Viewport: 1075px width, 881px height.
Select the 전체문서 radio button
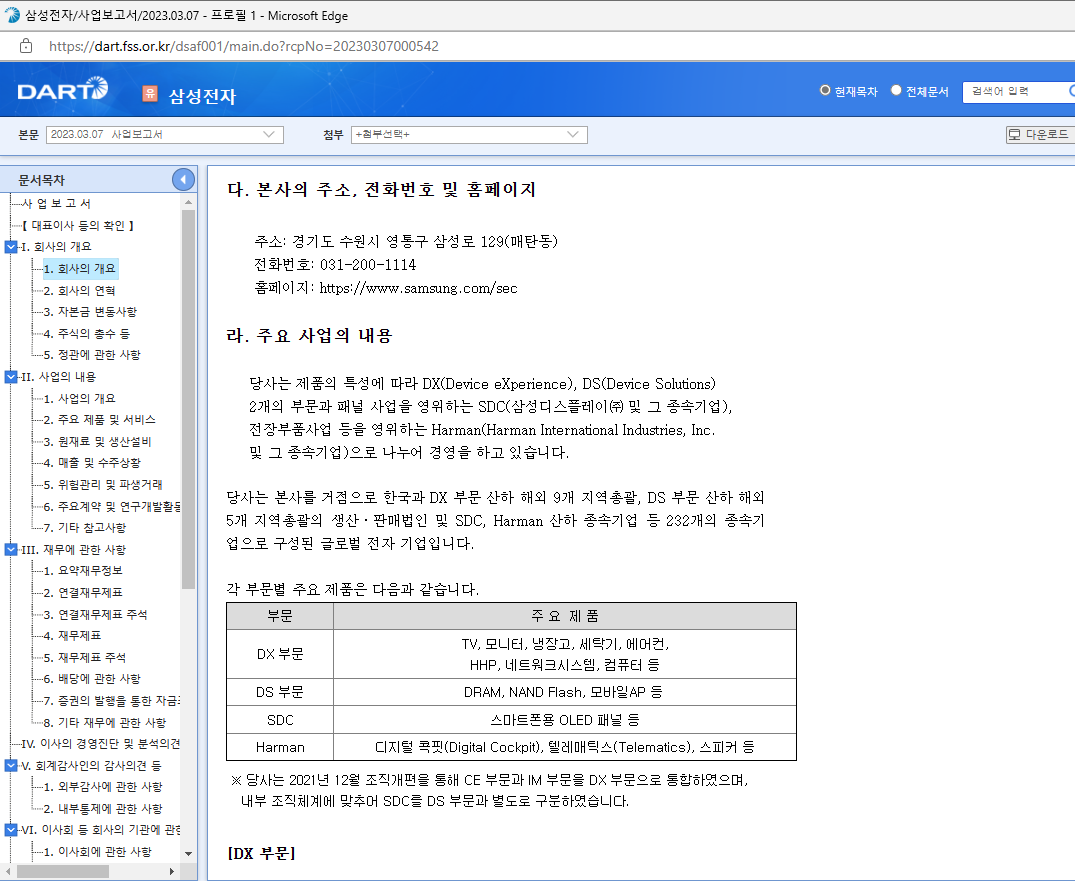(895, 90)
